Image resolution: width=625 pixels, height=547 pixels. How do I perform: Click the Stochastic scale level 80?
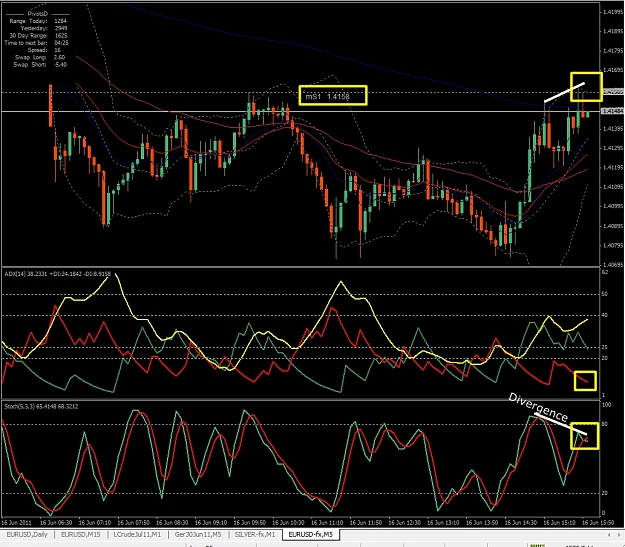605,424
